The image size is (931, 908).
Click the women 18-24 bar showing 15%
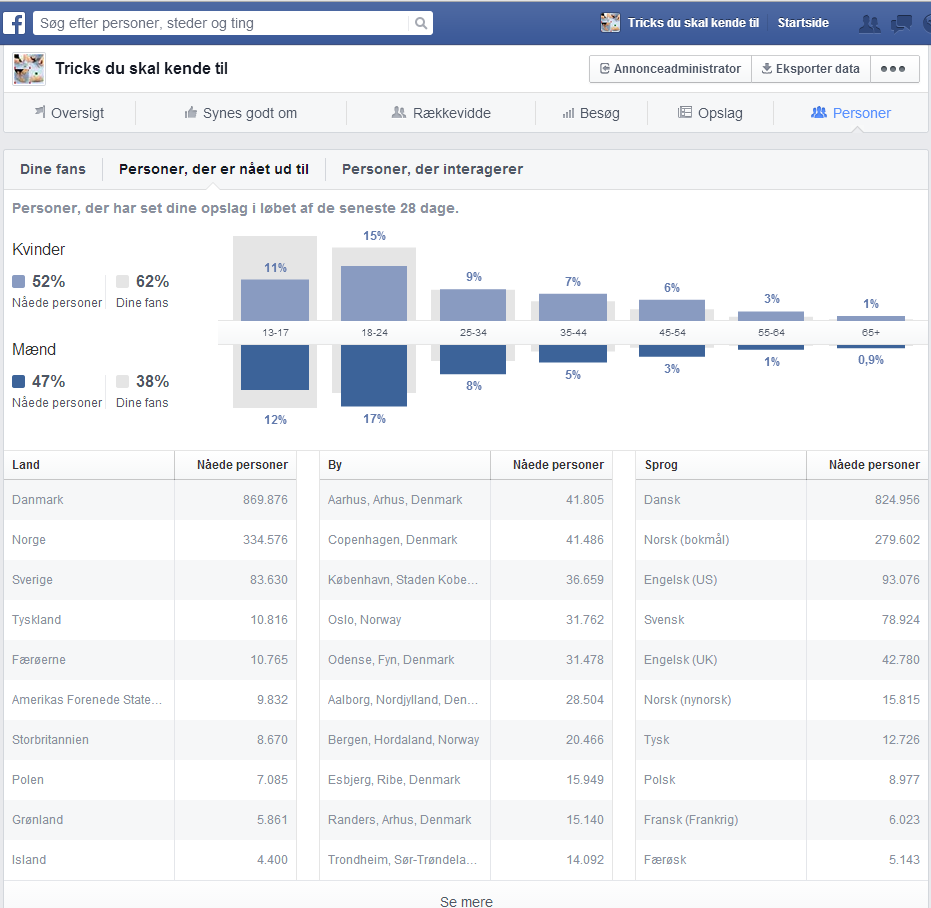(374, 292)
